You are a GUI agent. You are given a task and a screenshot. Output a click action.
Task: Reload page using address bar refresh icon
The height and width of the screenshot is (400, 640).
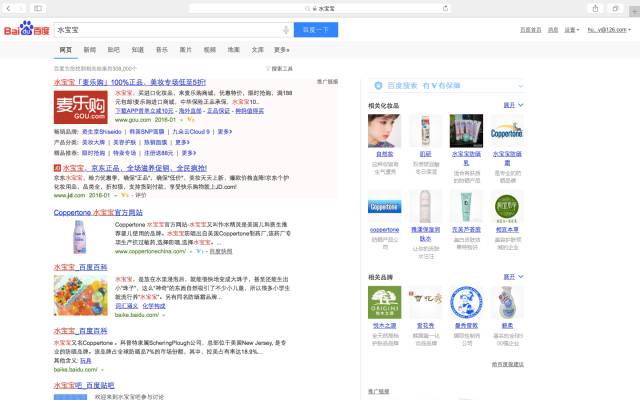(x=445, y=8)
